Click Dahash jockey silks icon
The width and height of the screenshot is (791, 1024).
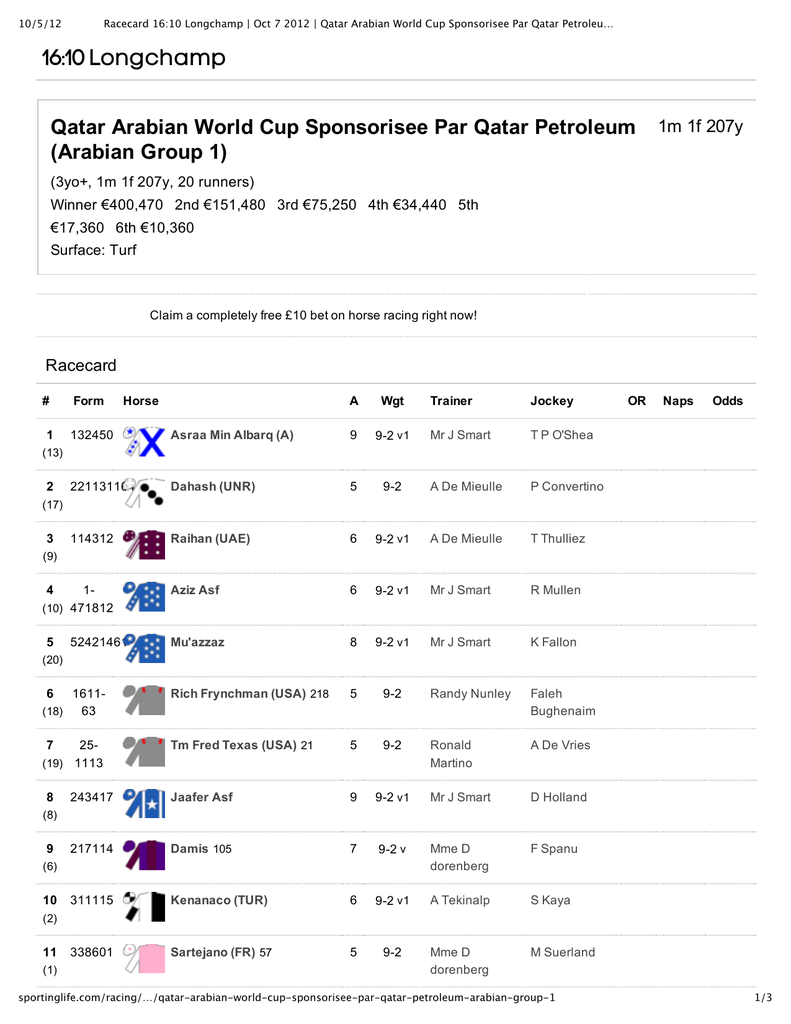tap(142, 494)
